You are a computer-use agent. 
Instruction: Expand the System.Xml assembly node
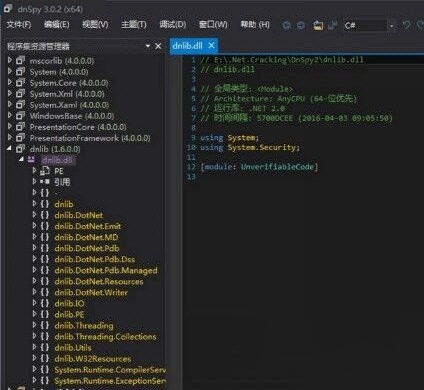[x=10, y=93]
